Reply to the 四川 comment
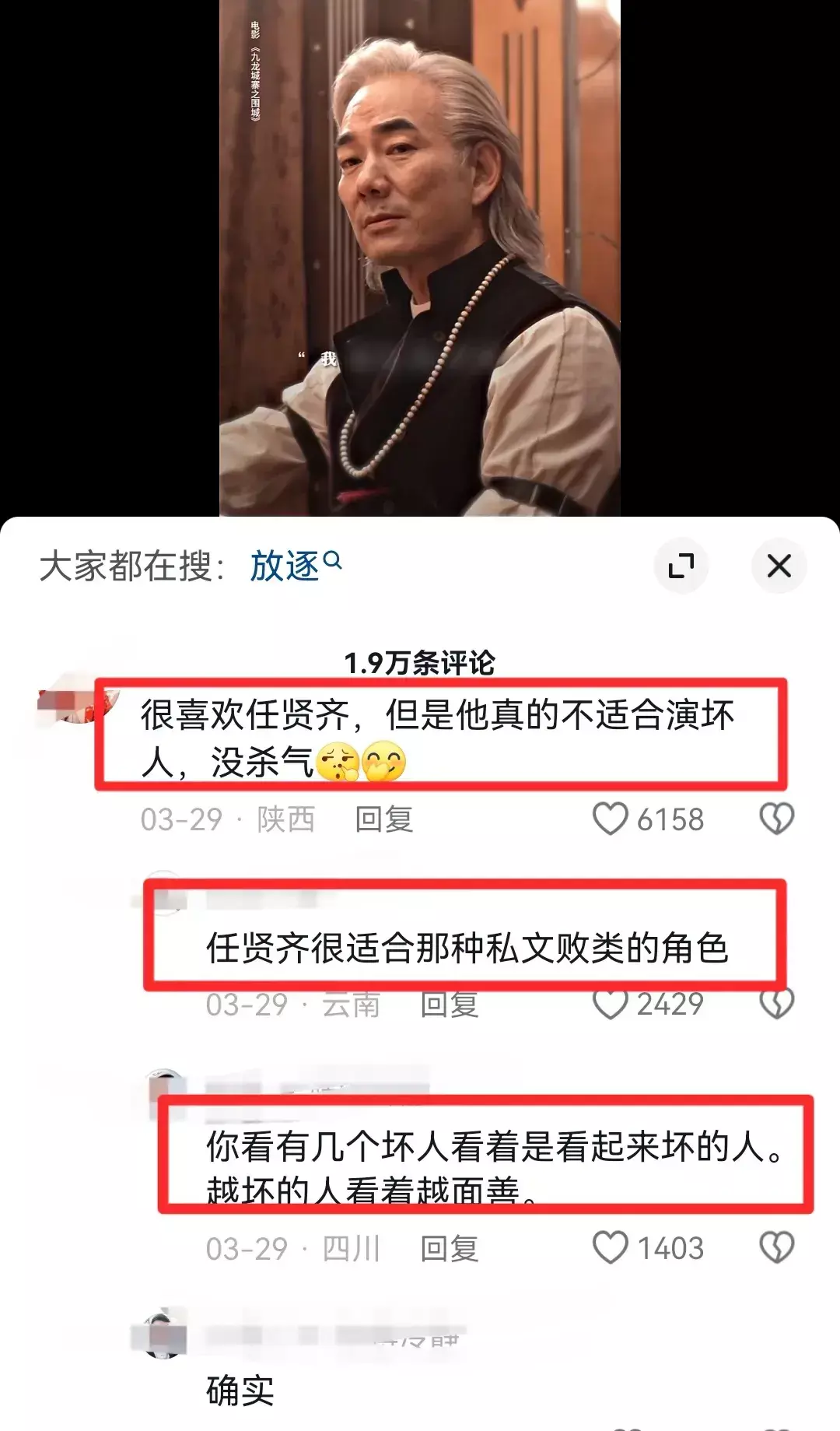 pyautogui.click(x=450, y=1248)
